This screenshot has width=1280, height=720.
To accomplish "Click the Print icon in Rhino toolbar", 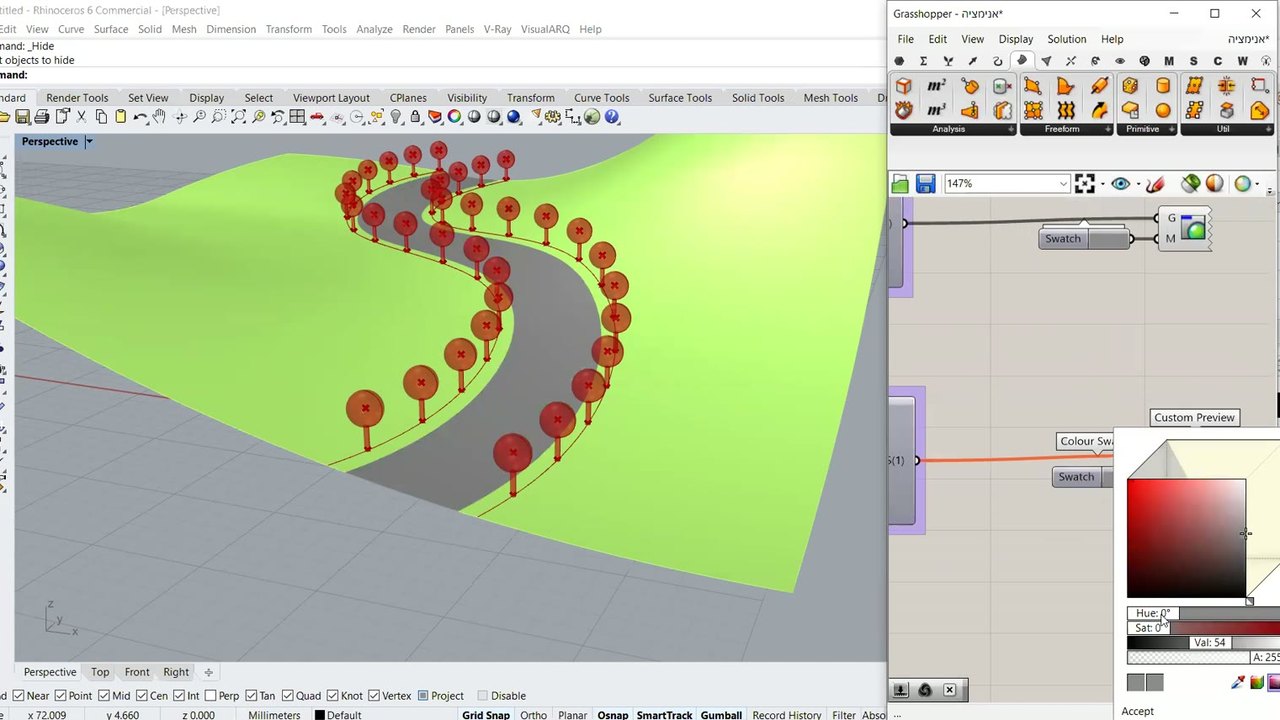I will (42, 117).
